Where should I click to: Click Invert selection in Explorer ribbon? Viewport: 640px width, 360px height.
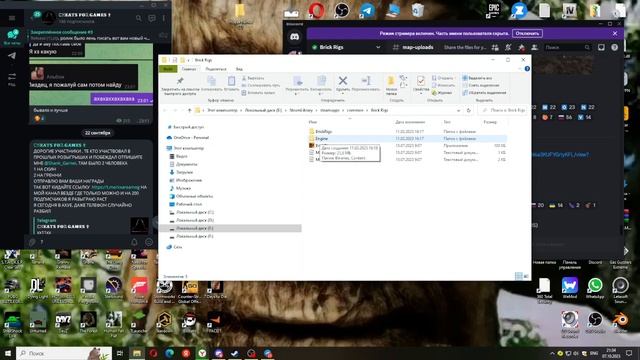click(x=484, y=93)
